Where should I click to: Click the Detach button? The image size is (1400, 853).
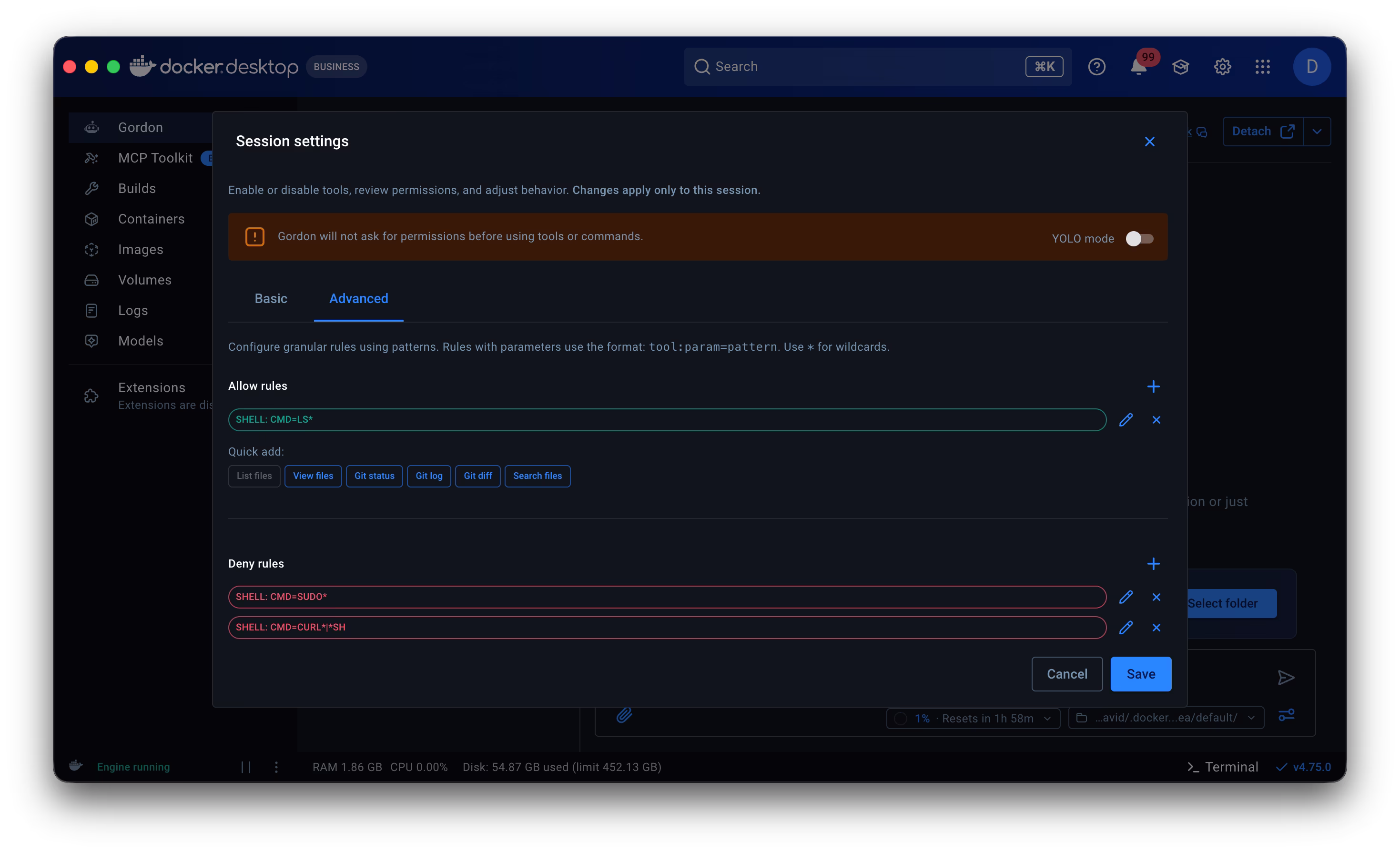point(1262,131)
